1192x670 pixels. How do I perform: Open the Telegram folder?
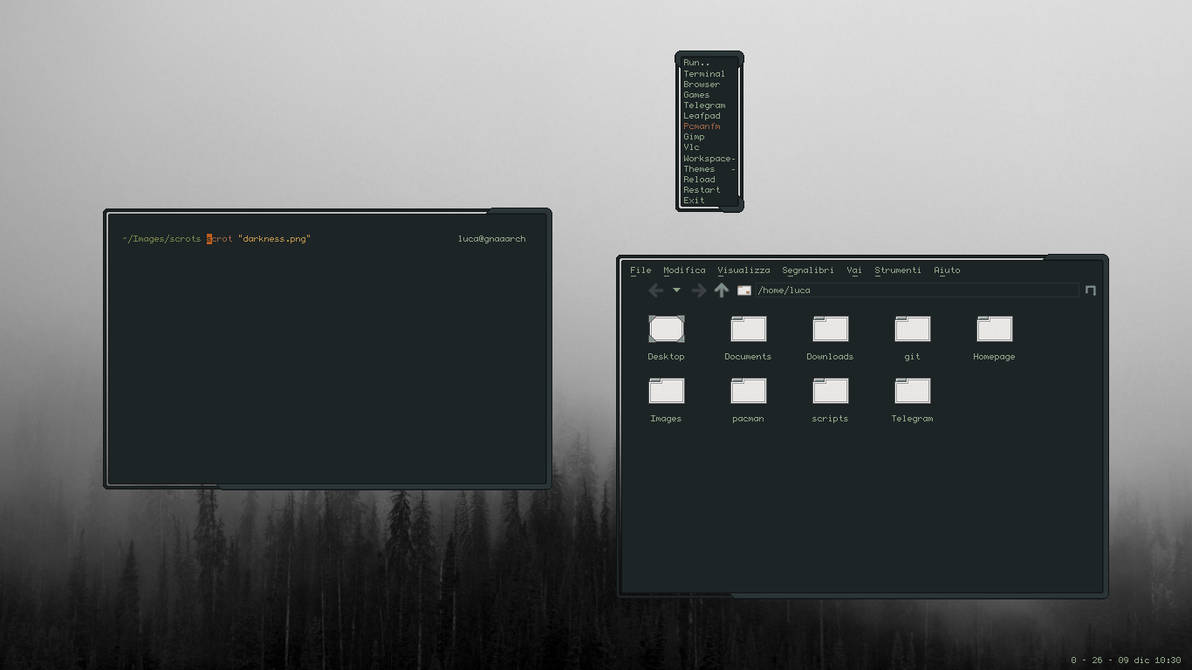911,391
